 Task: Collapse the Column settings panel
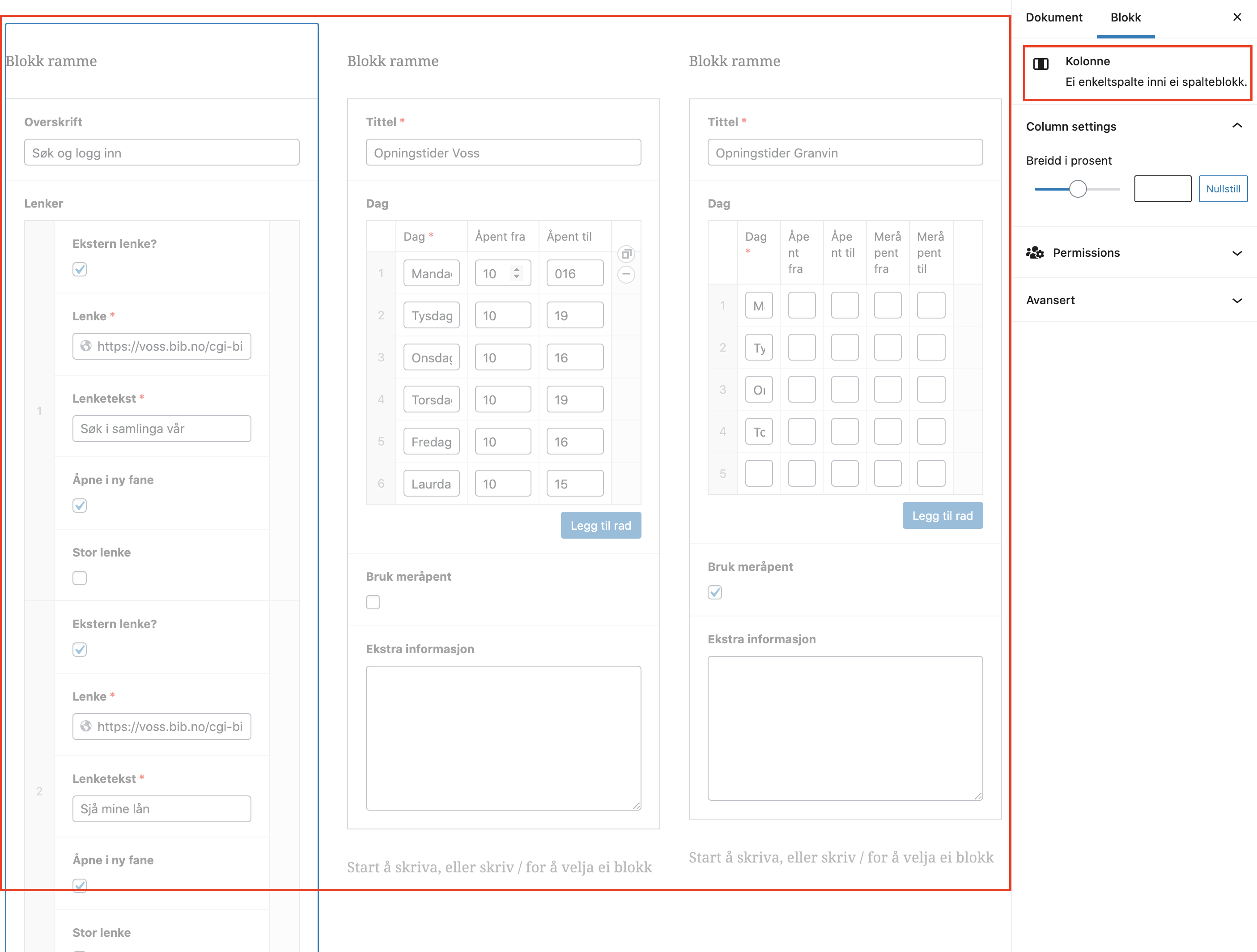pyautogui.click(x=1236, y=126)
